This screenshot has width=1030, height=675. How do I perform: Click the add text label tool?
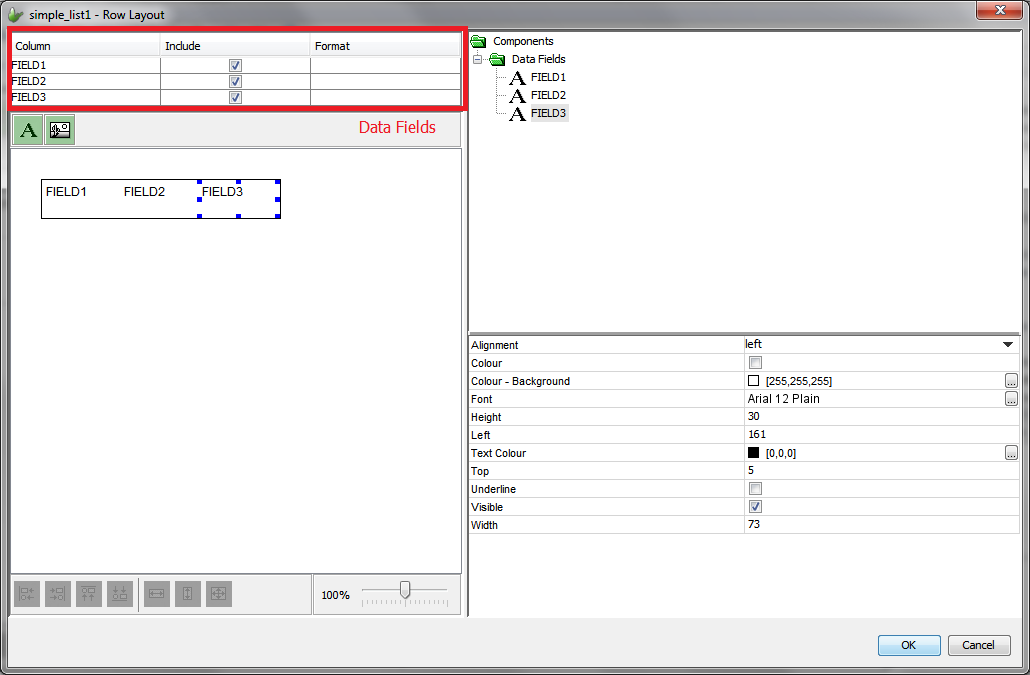(x=29, y=130)
